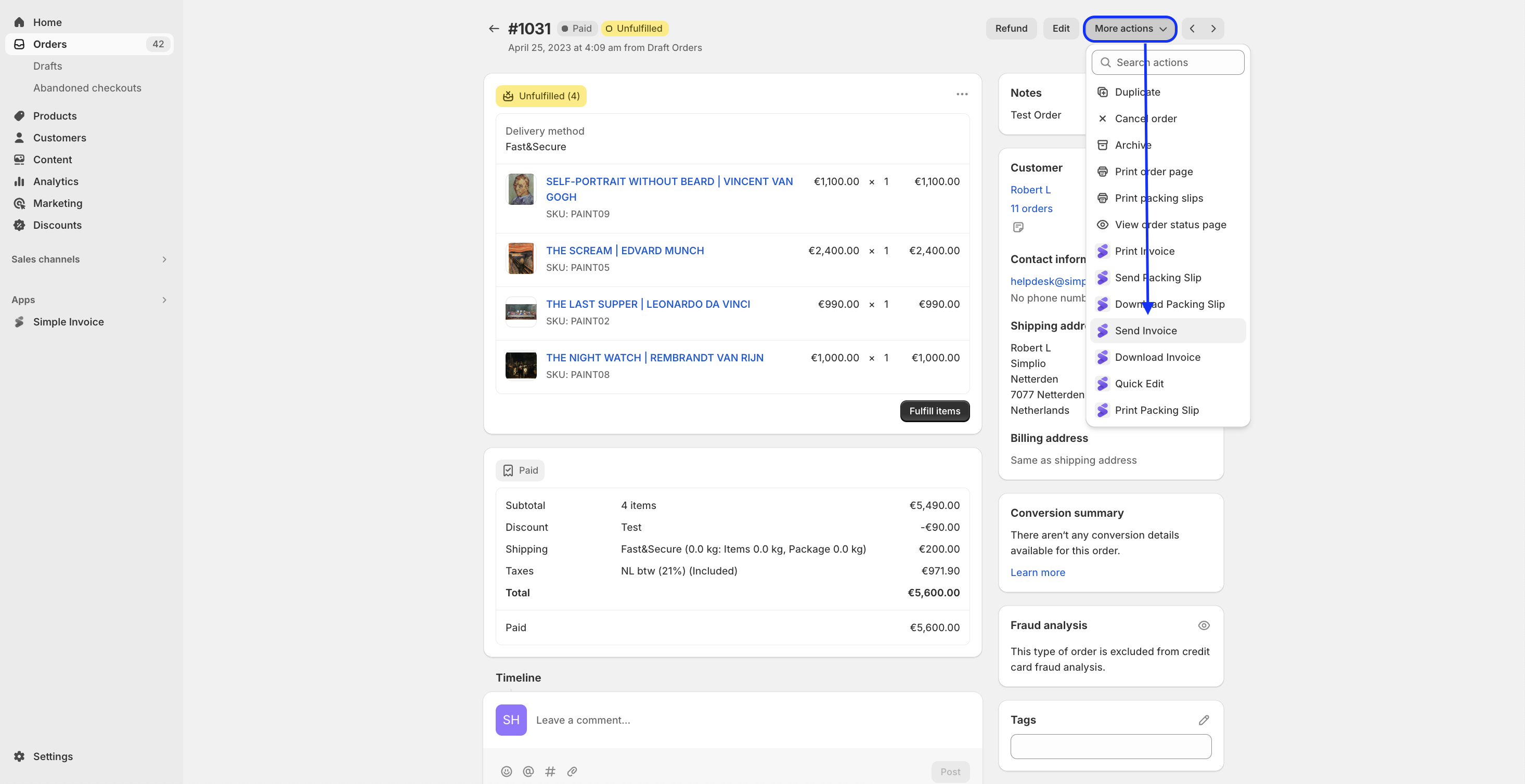The height and width of the screenshot is (784, 1525).
Task: Click the mention @ icon in the comment toolbar
Action: tap(528, 771)
